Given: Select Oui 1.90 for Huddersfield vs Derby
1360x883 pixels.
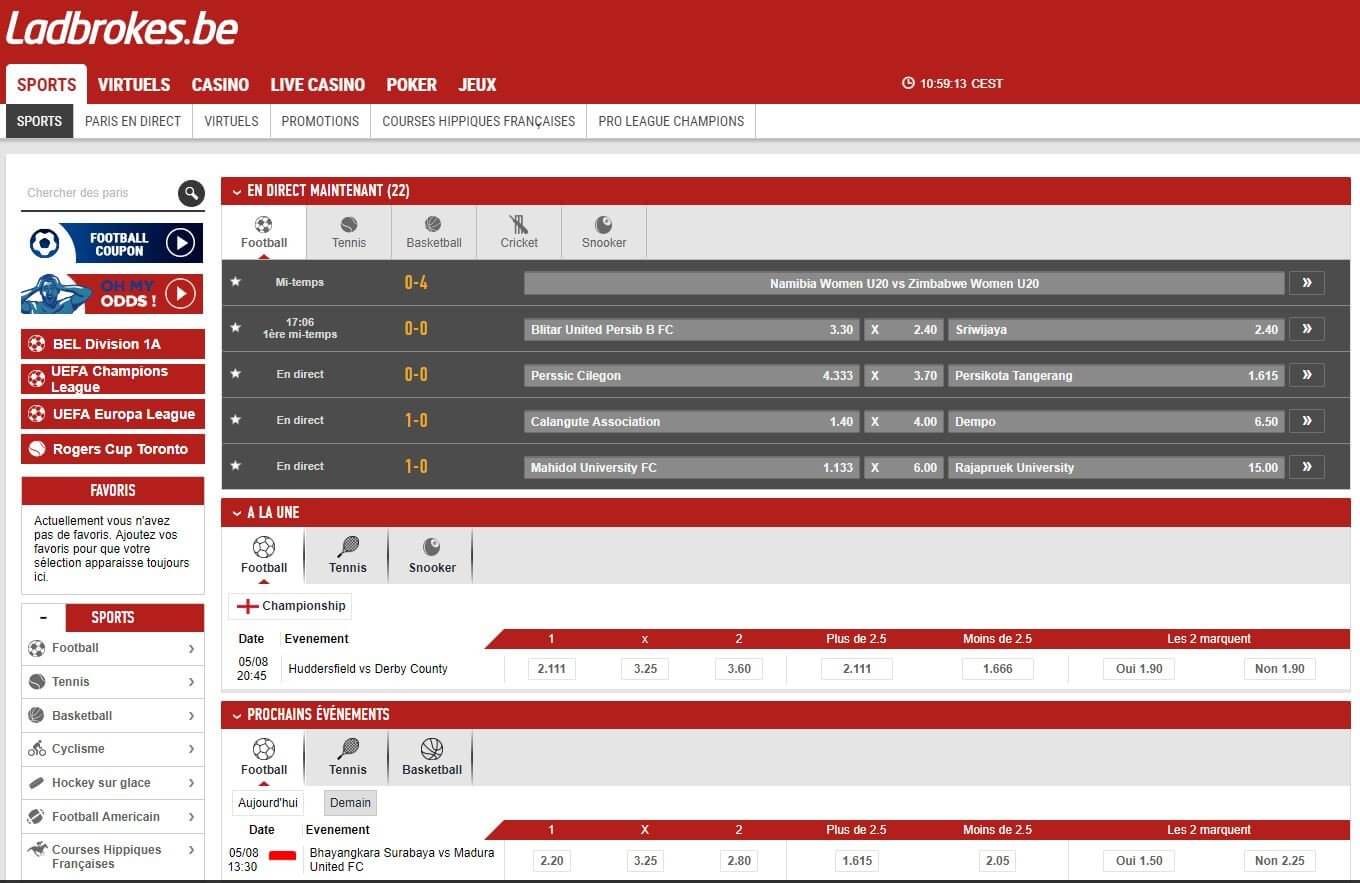Looking at the screenshot, I should click(x=1139, y=669).
